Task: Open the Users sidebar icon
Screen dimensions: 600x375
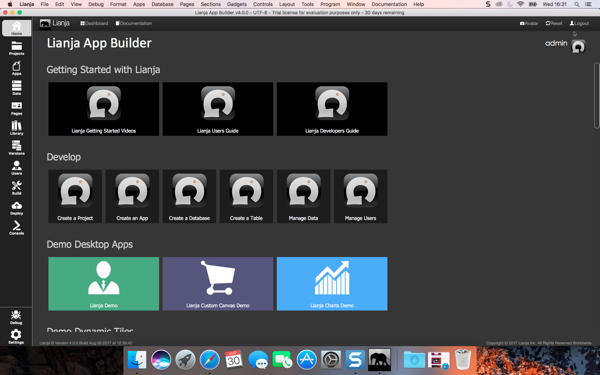Action: click(16, 168)
